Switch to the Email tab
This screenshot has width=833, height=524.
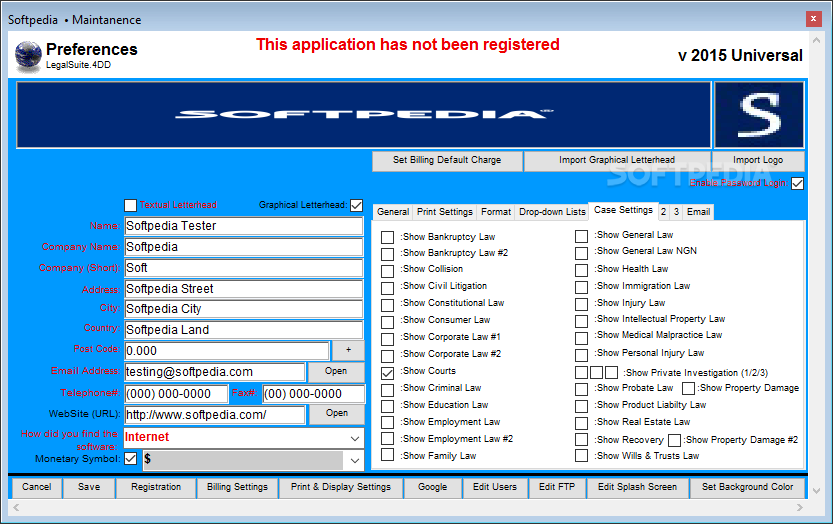(x=698, y=212)
